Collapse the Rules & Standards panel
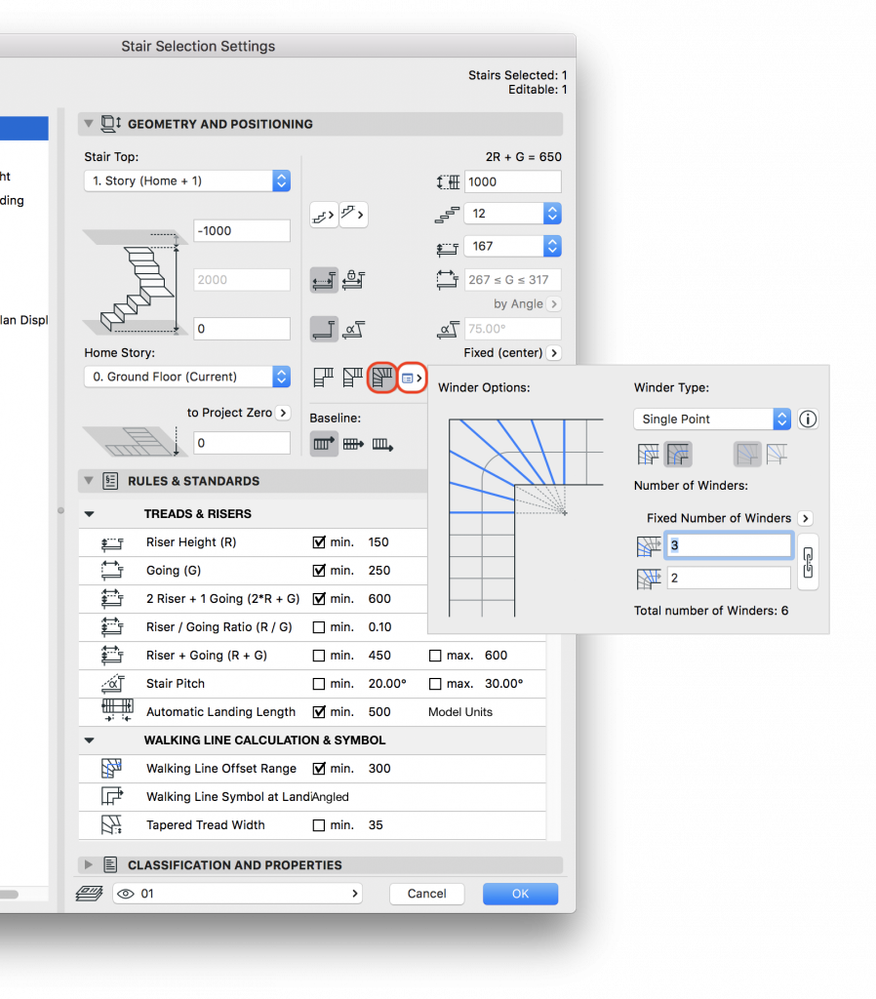Screen dimensions: 876x999 (x=89, y=481)
